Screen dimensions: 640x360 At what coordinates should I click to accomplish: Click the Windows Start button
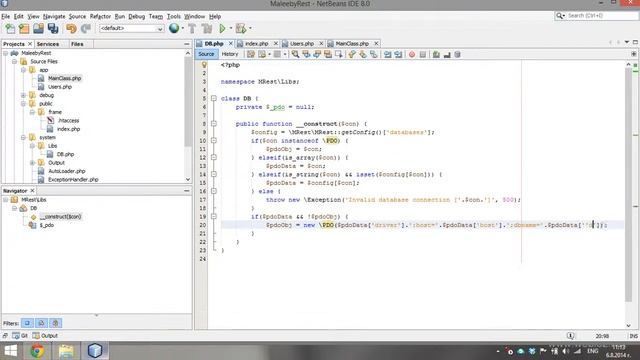pos(11,351)
